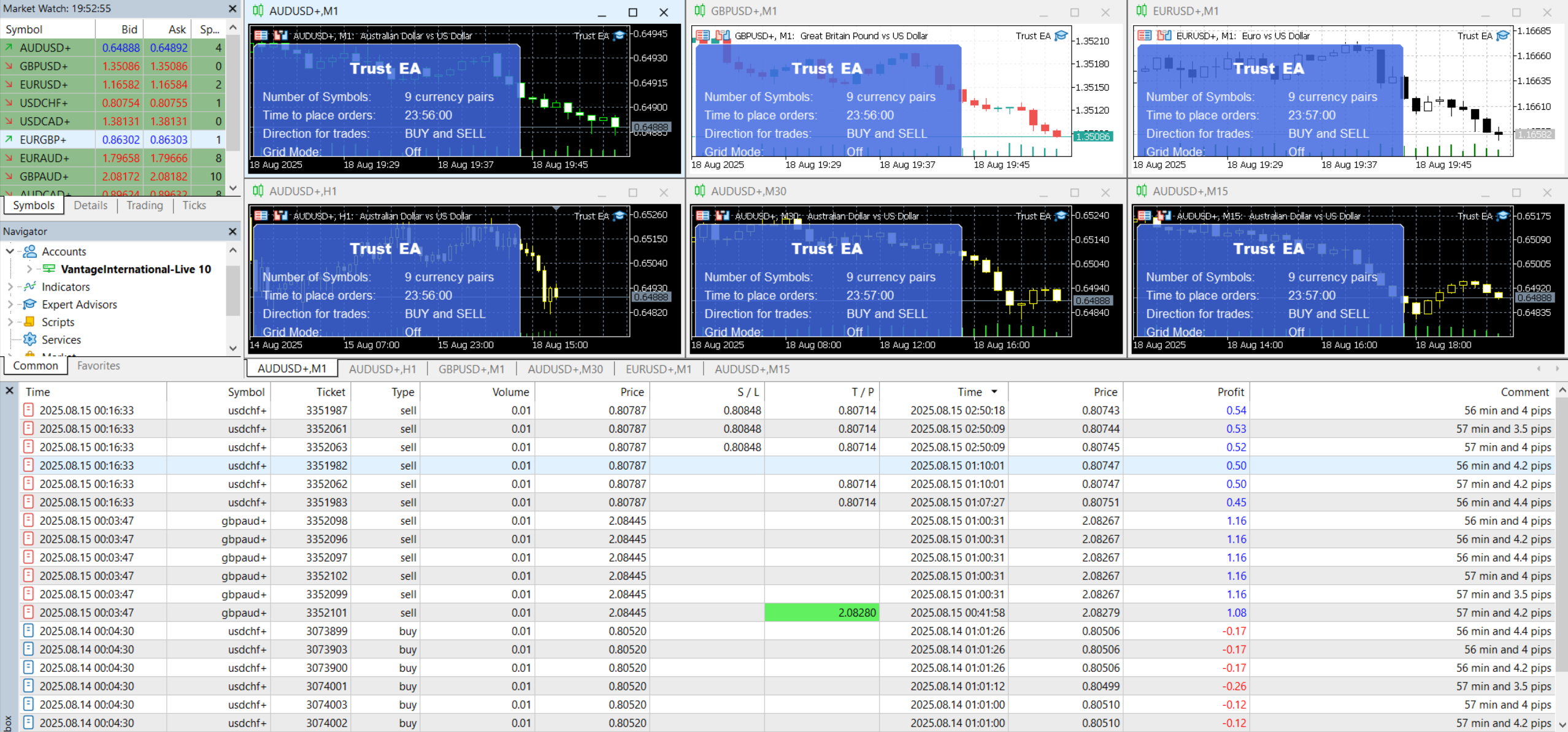
Task: Expand the Expert Advisors tree node
Action: pyautogui.click(x=10, y=305)
